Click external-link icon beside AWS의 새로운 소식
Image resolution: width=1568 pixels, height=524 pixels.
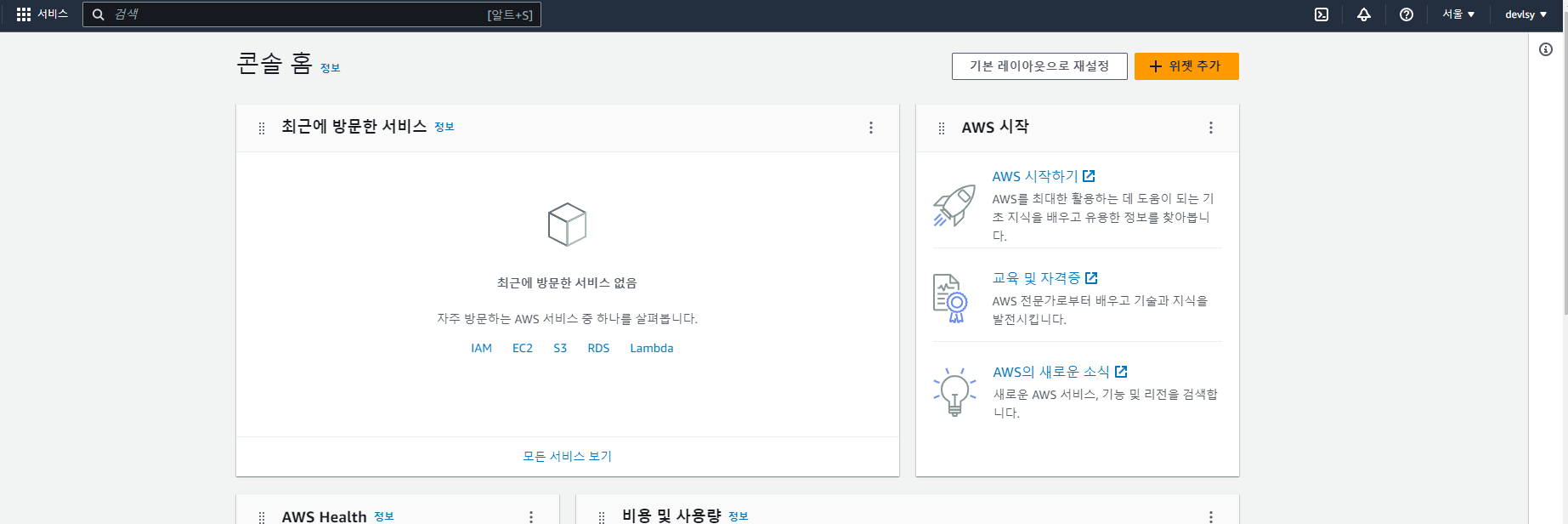point(1121,372)
